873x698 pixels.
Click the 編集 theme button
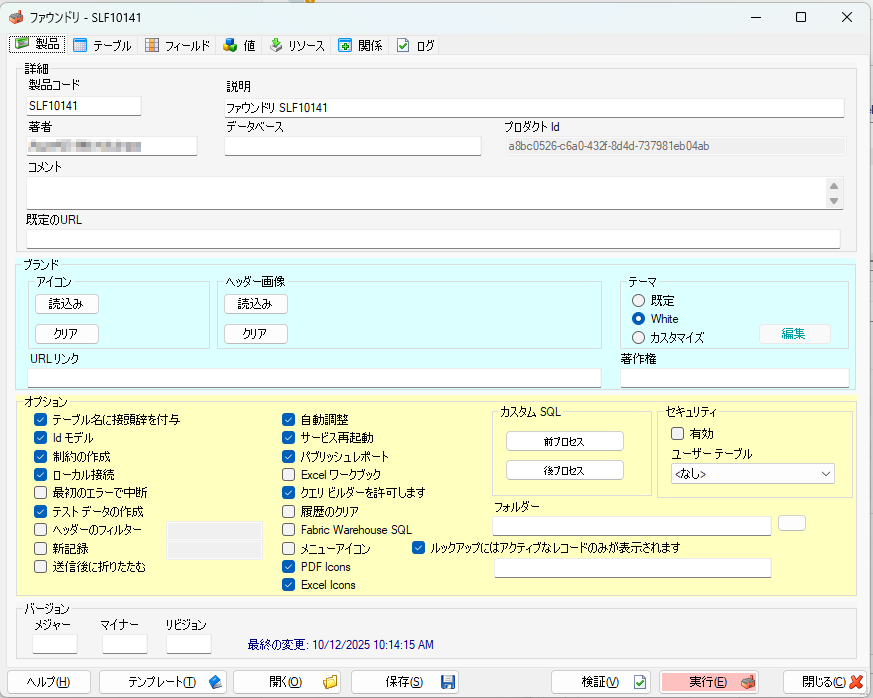(x=794, y=334)
